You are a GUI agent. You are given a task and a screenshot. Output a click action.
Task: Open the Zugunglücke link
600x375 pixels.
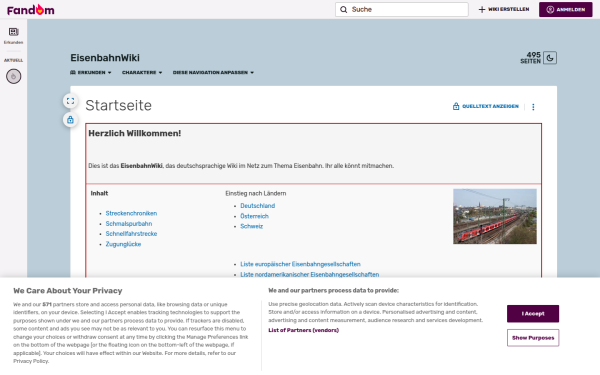pos(123,244)
